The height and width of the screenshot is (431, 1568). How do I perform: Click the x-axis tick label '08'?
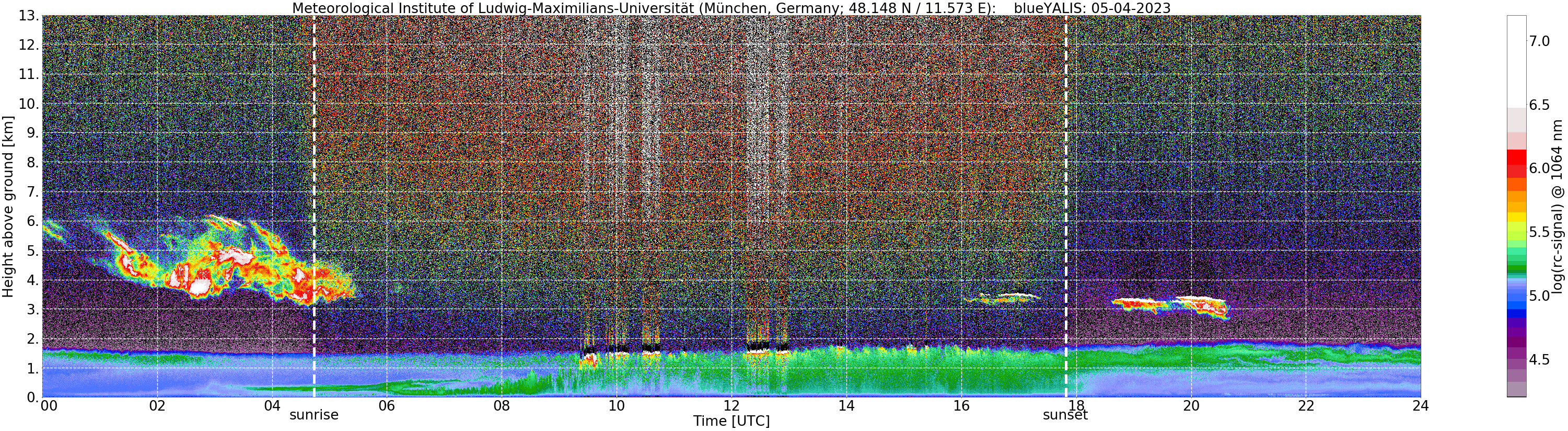coord(502,406)
